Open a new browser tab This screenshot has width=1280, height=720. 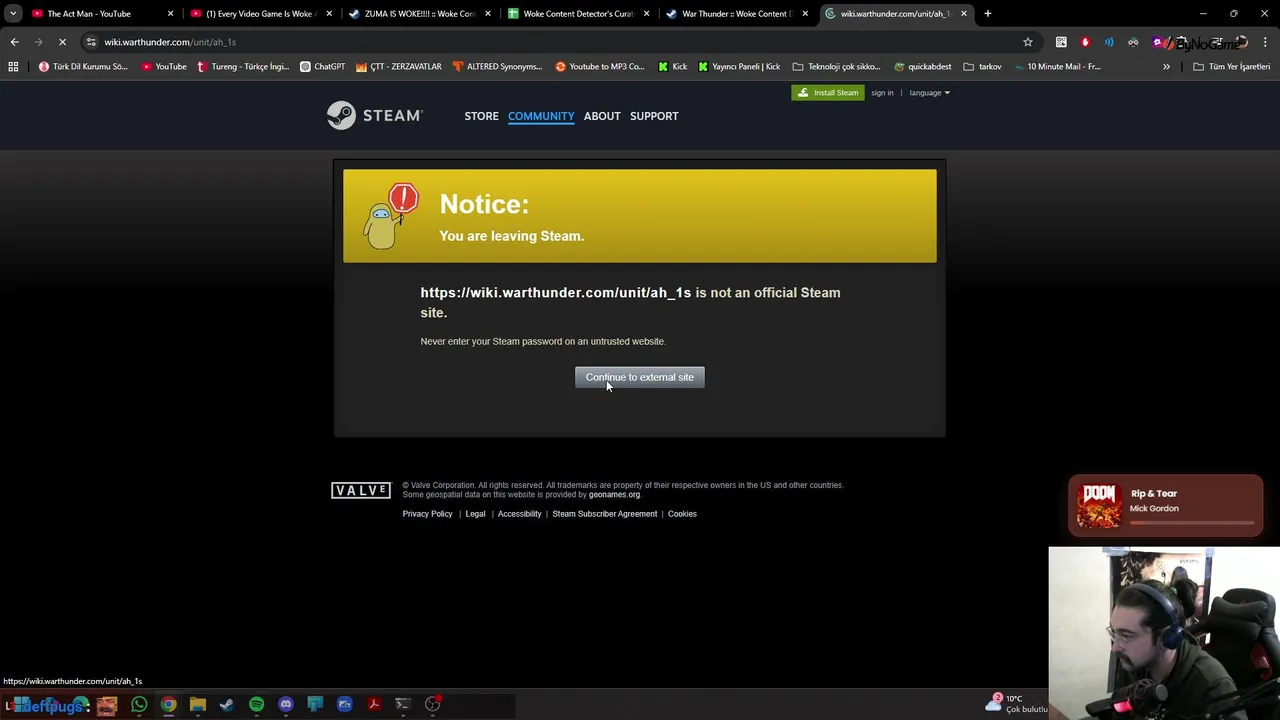[x=987, y=14]
